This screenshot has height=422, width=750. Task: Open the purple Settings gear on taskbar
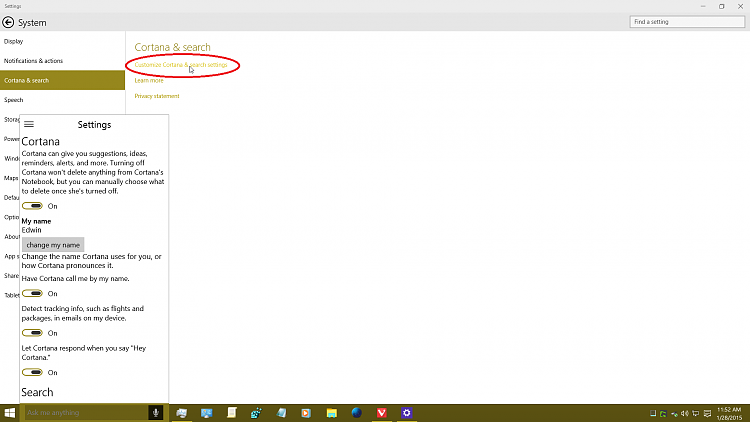coord(407,412)
